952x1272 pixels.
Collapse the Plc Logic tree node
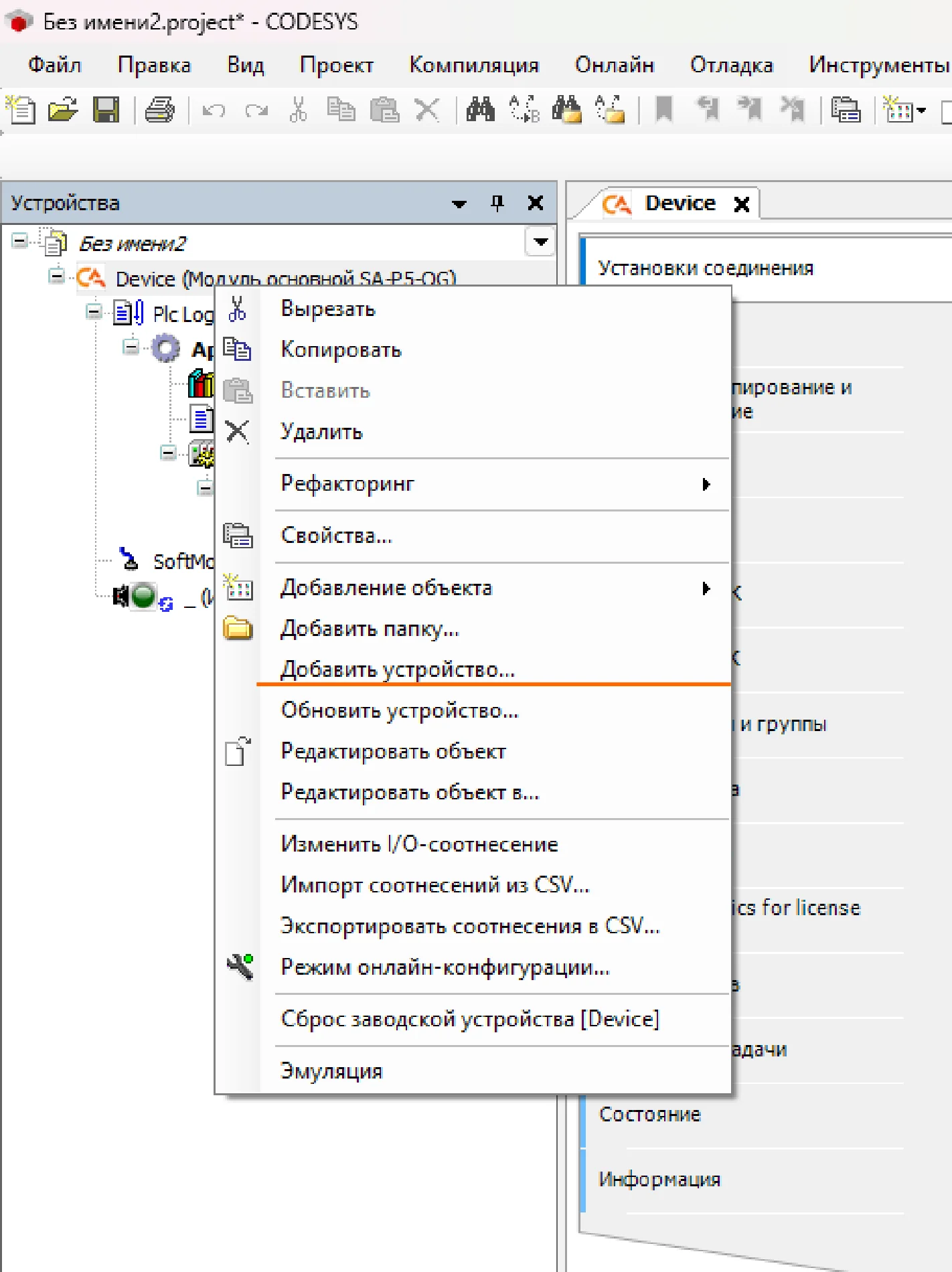click(94, 311)
